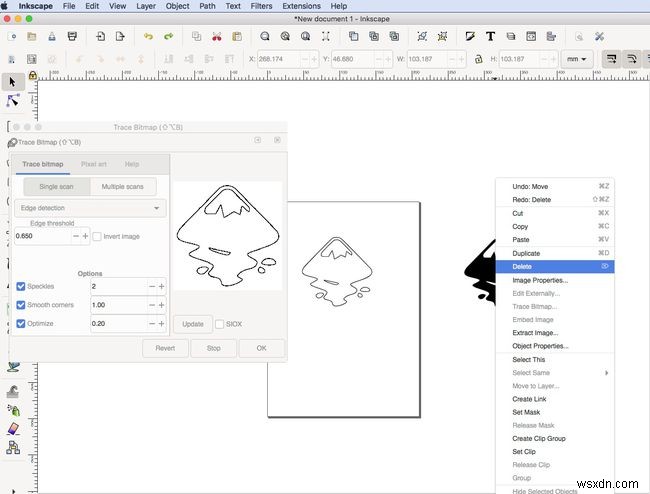Switch to Pixel art tab
650x494 pixels.
tap(94, 164)
